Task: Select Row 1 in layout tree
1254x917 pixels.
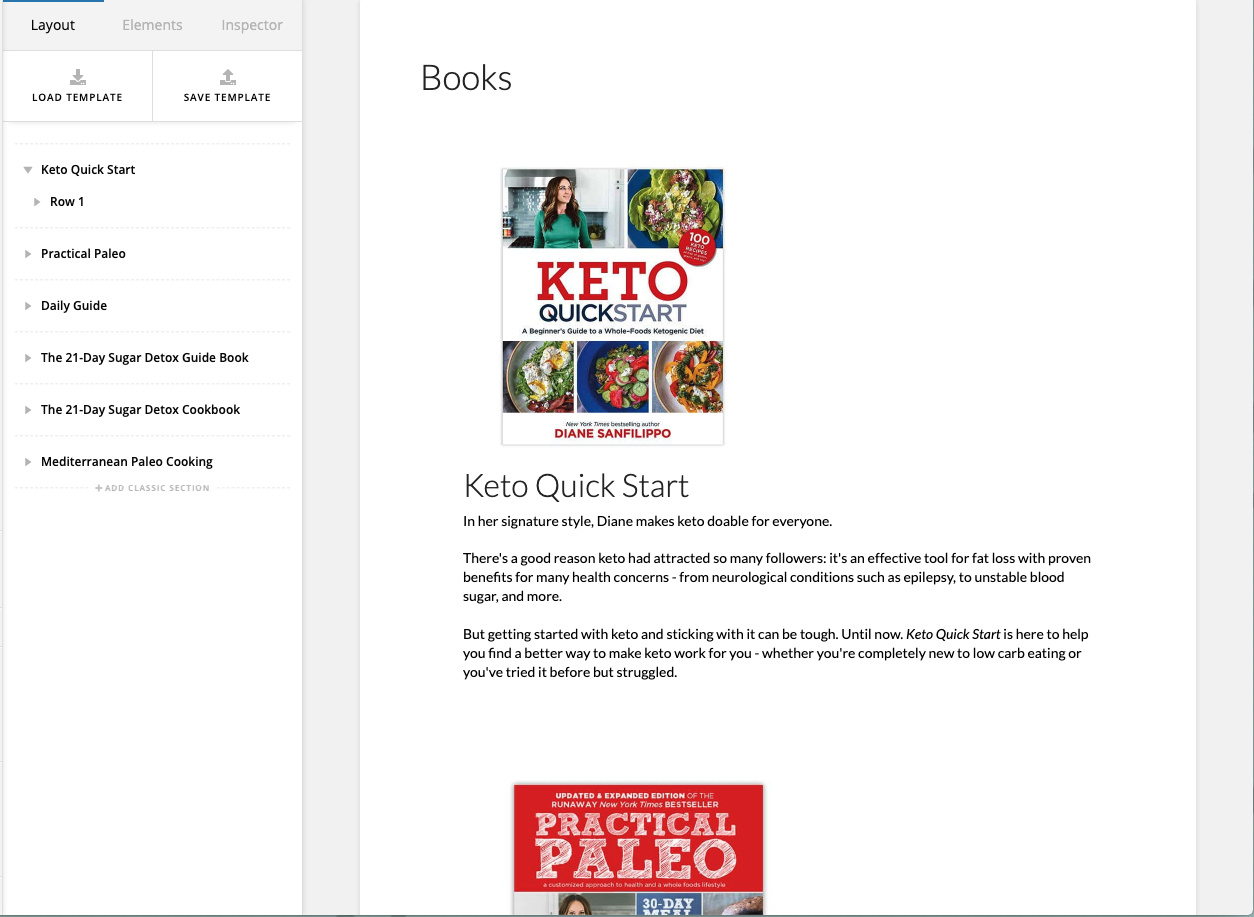Action: 67,202
